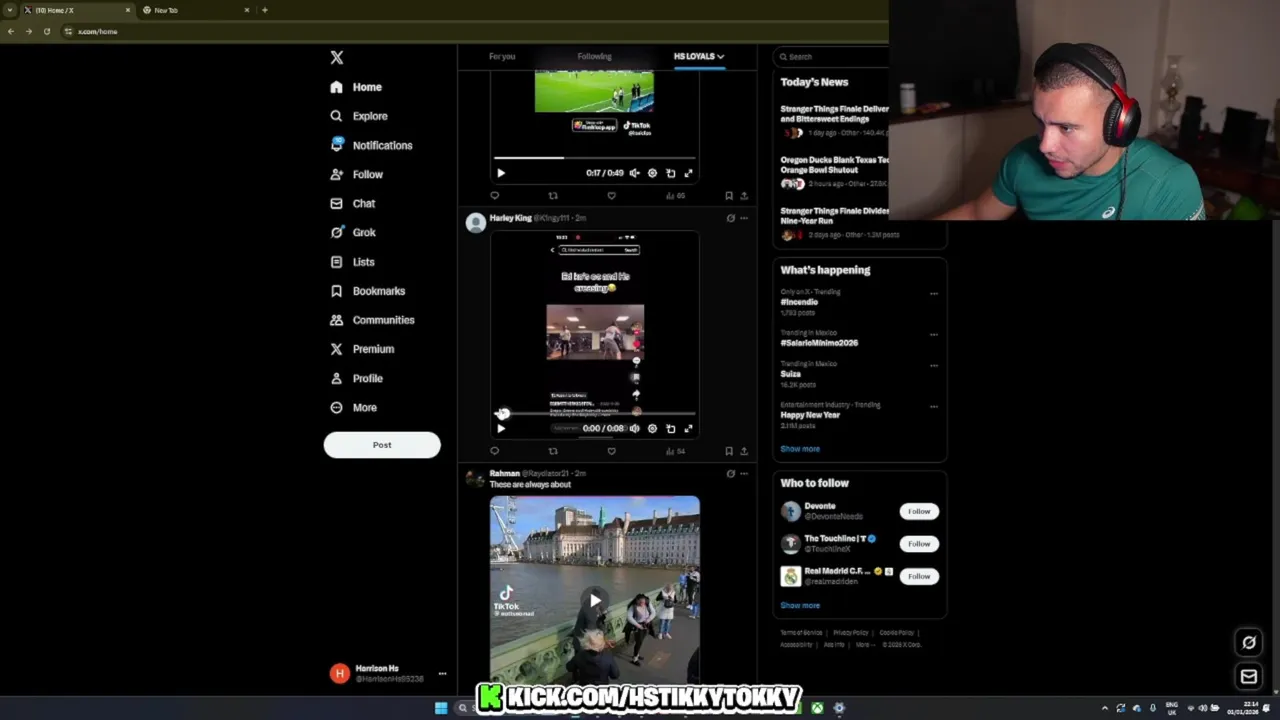The image size is (1280, 720).
Task: Play Rahman's Westminster bridge video
Action: 595,600
